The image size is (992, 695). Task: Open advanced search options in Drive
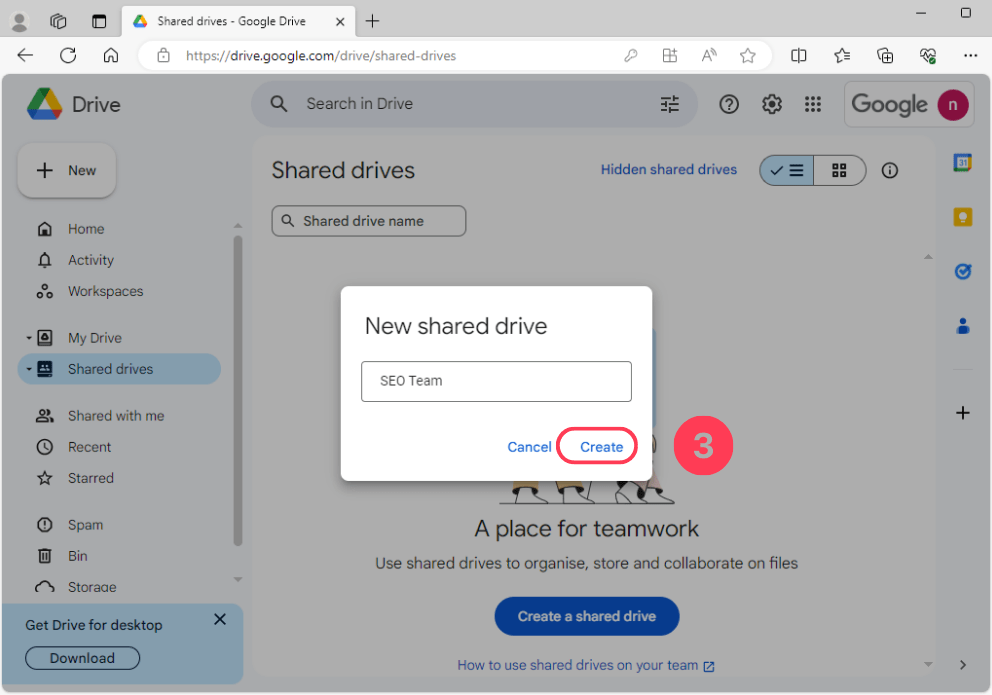669,103
